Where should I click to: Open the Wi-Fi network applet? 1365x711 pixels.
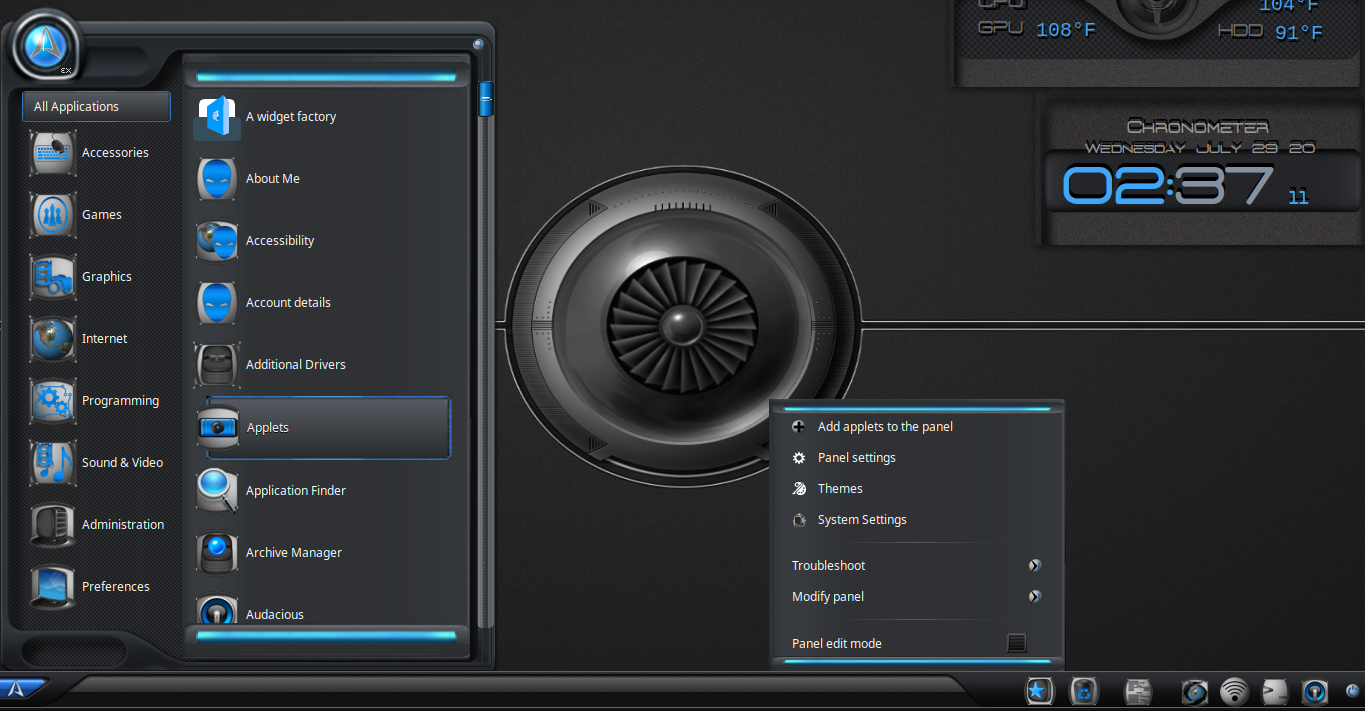tap(1235, 691)
